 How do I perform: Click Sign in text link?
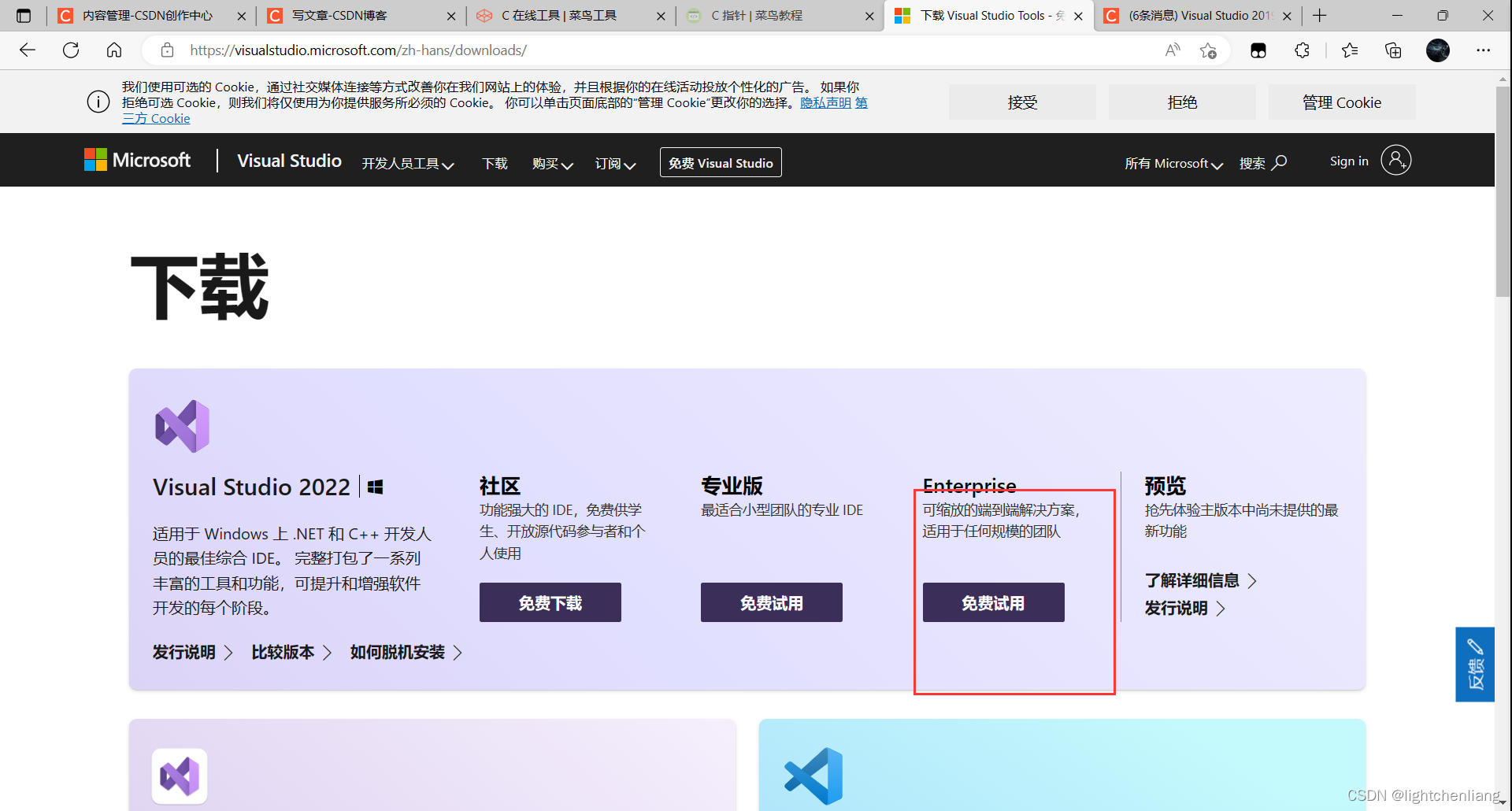point(1349,161)
